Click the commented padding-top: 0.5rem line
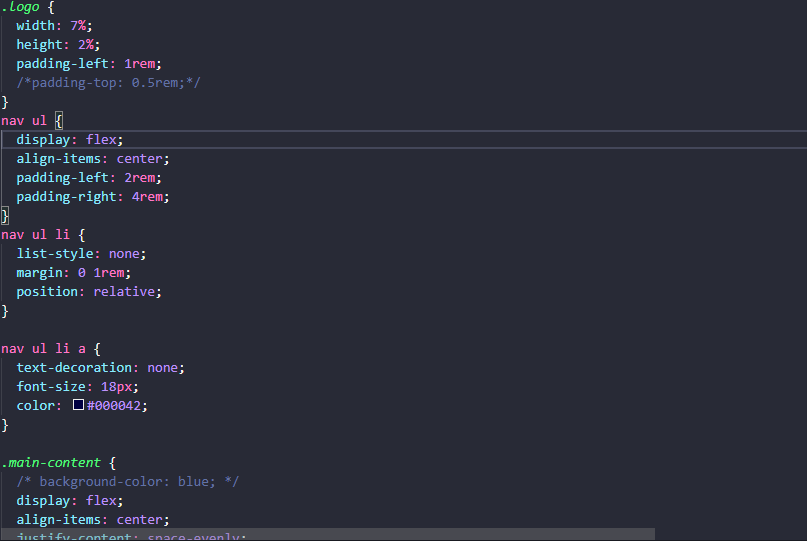 tap(109, 83)
